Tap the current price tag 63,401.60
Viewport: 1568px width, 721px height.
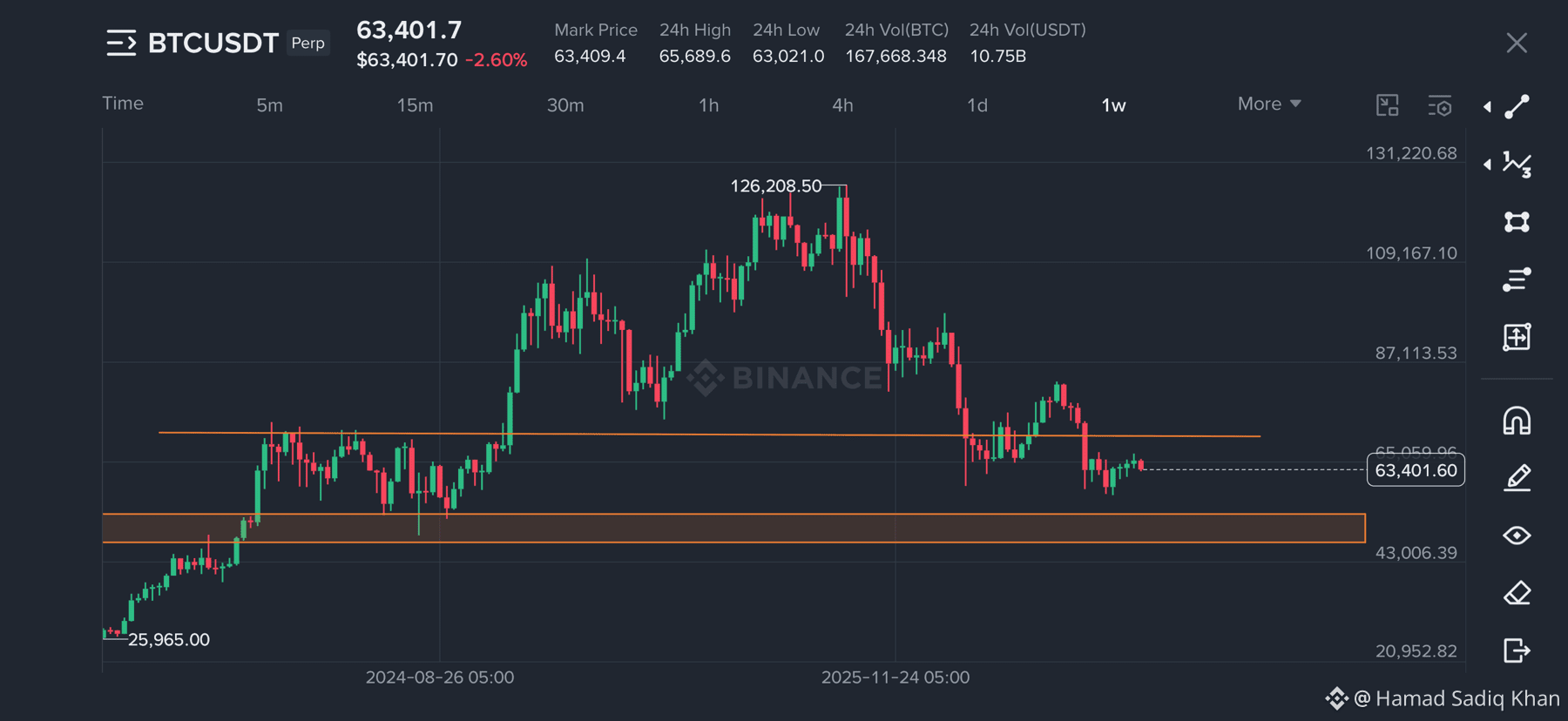(x=1416, y=470)
